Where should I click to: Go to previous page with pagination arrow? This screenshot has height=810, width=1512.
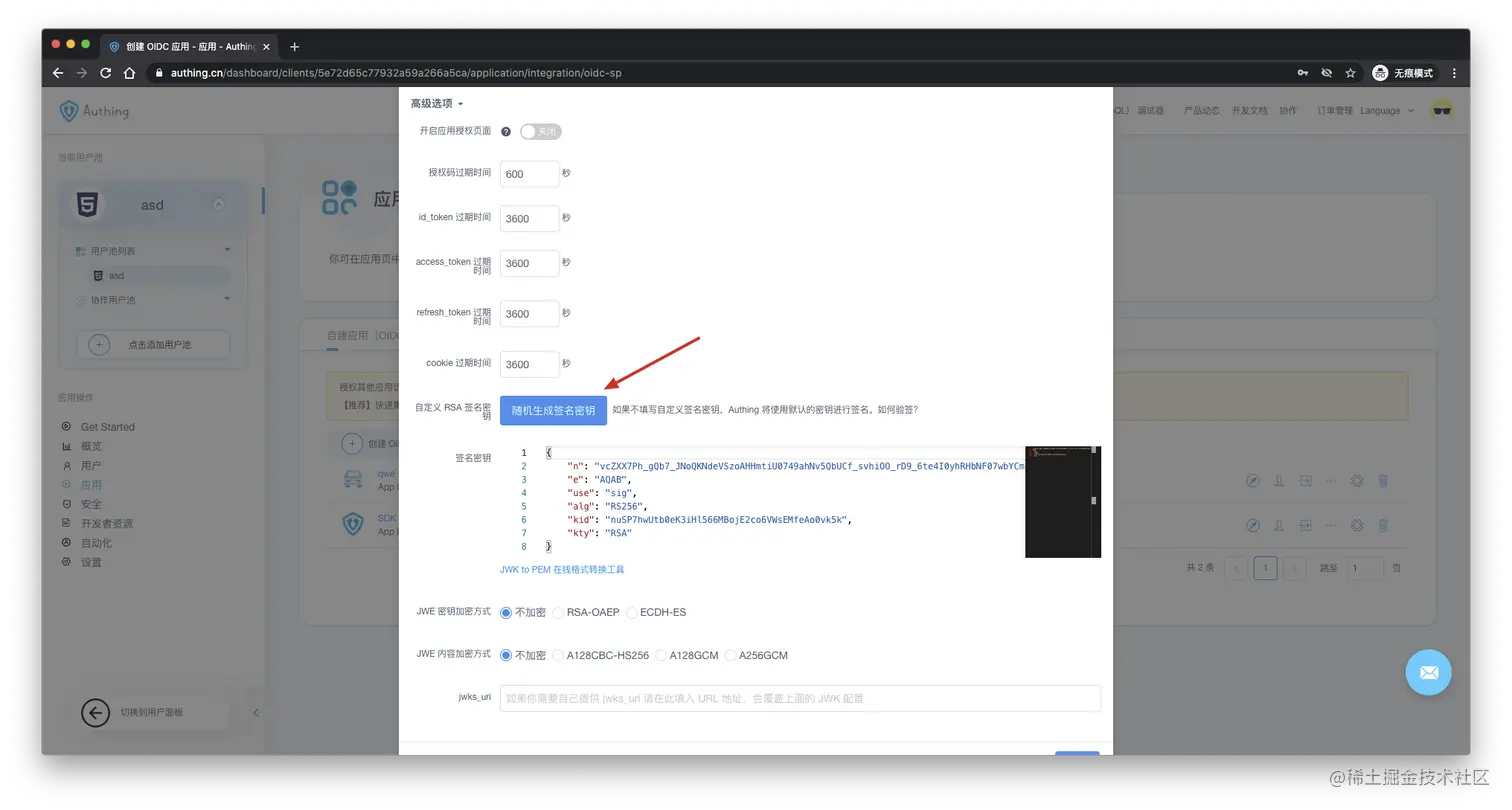[x=1236, y=568]
